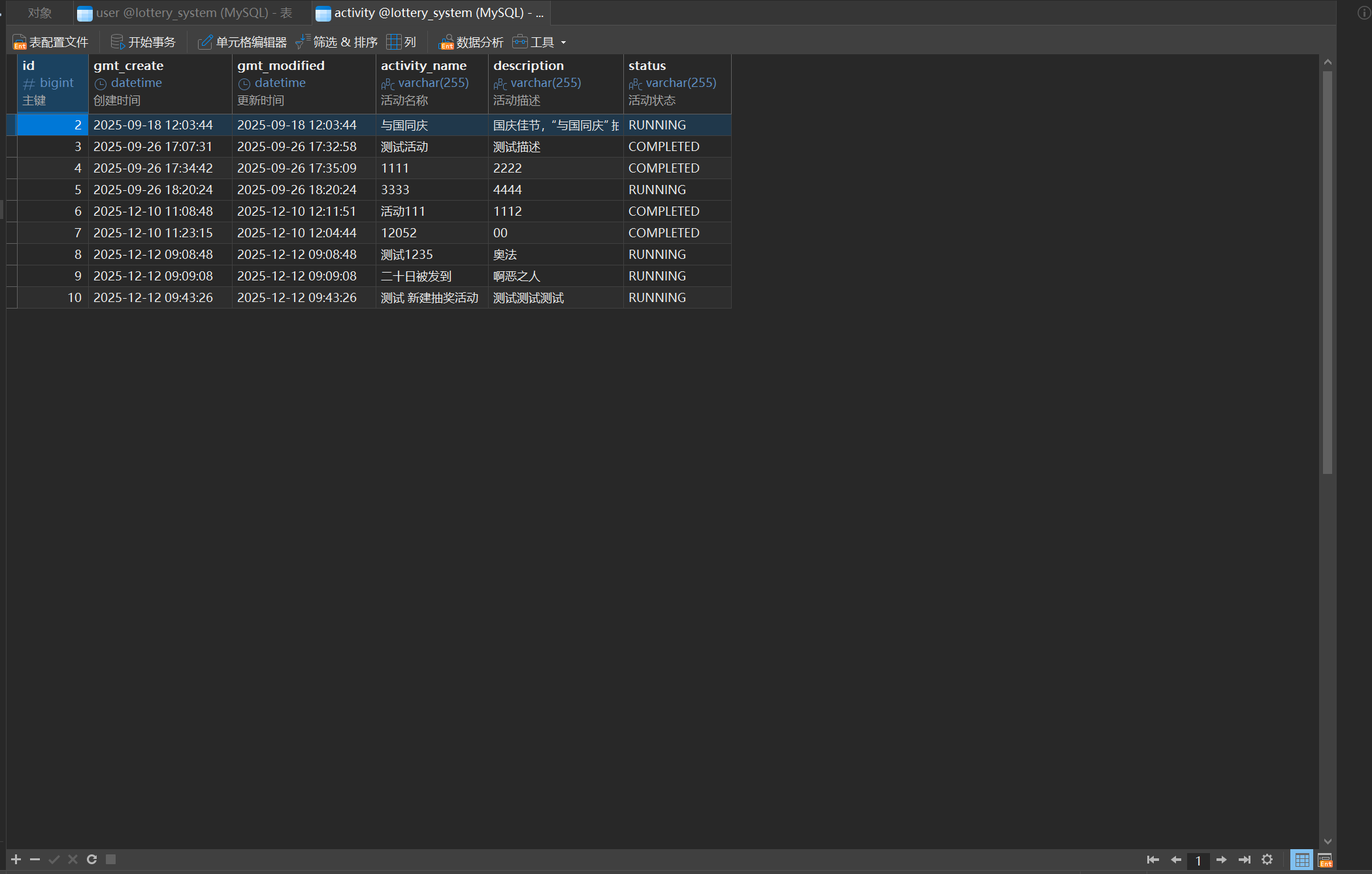Open the cell editor (单元格编辑器)
This screenshot has height=874, width=1372.
pos(242,42)
